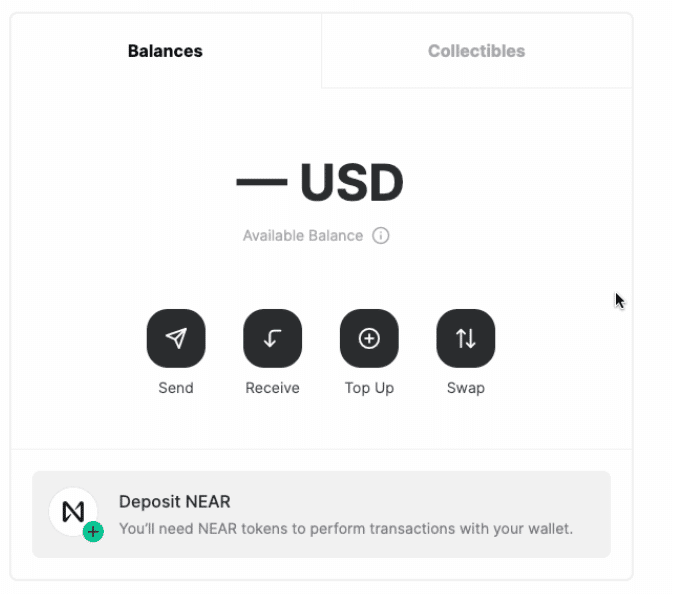Click the word USD in balance
673x594 pixels.
(351, 183)
